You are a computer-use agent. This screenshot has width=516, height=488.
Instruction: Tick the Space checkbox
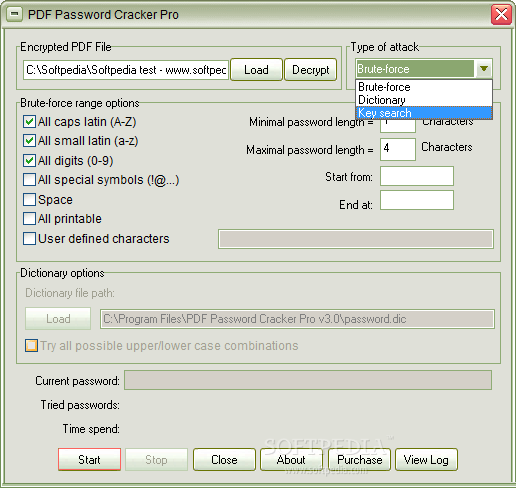click(29, 200)
